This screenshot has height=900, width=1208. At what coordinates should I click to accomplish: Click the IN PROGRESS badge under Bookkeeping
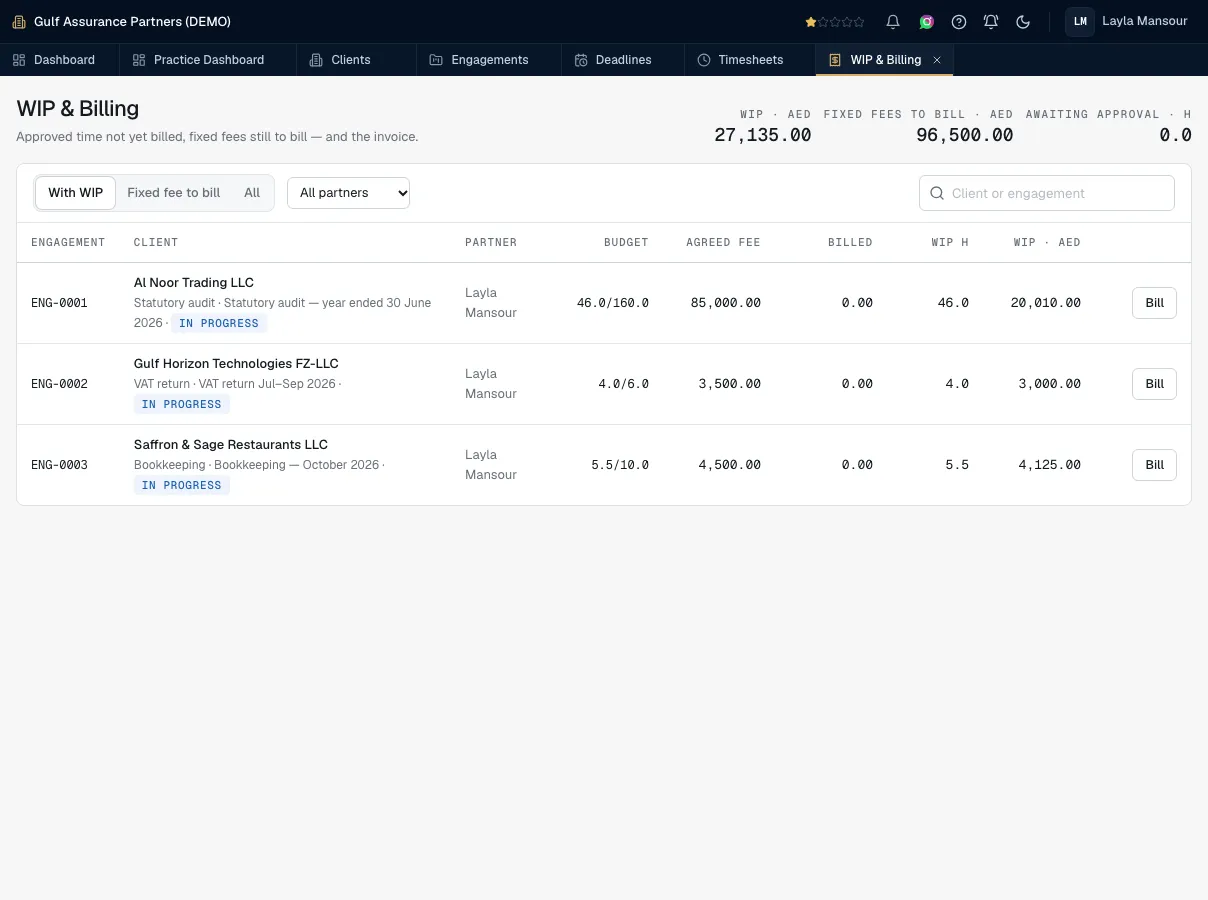[182, 485]
